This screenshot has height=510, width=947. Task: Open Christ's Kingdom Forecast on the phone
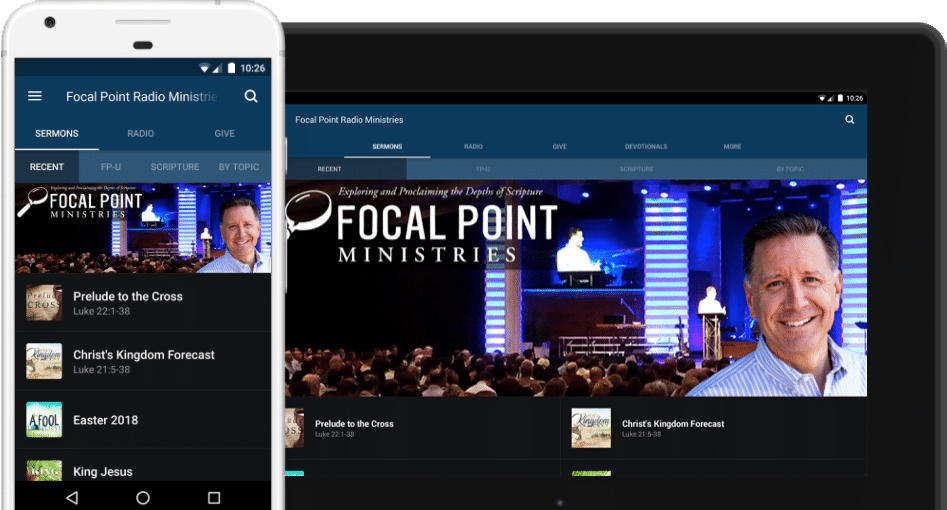(x=143, y=361)
